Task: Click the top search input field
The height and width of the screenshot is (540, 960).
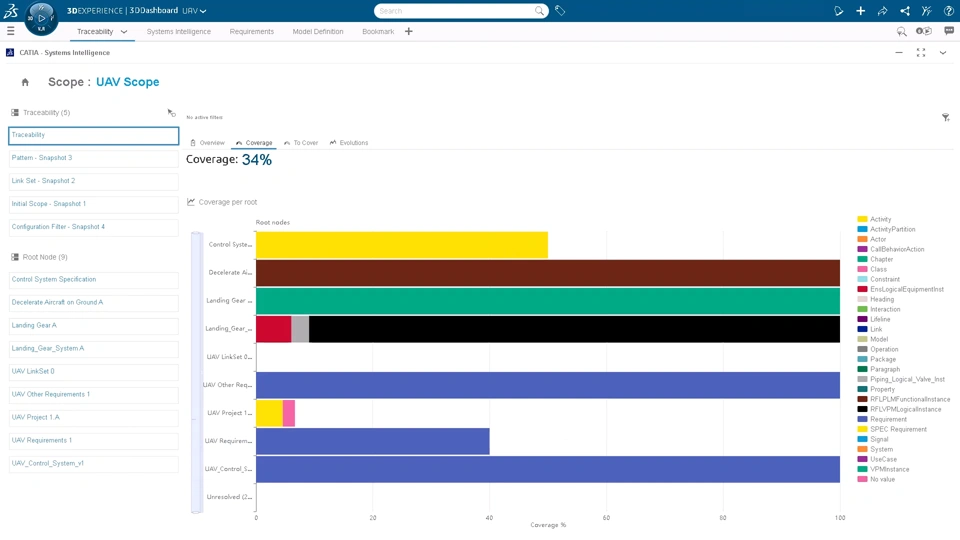Action: click(456, 10)
